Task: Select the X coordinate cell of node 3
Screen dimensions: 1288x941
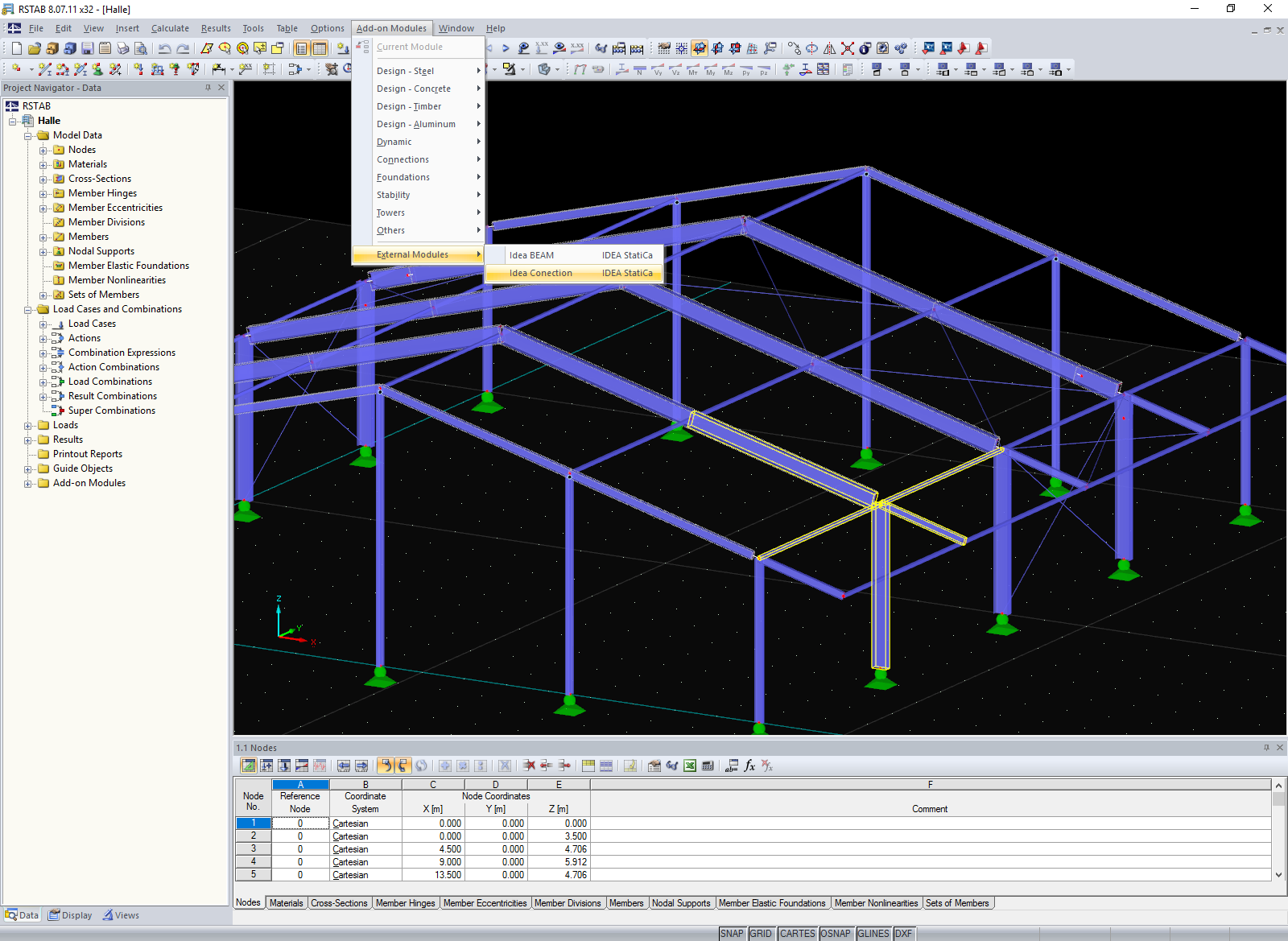Action: coord(433,849)
